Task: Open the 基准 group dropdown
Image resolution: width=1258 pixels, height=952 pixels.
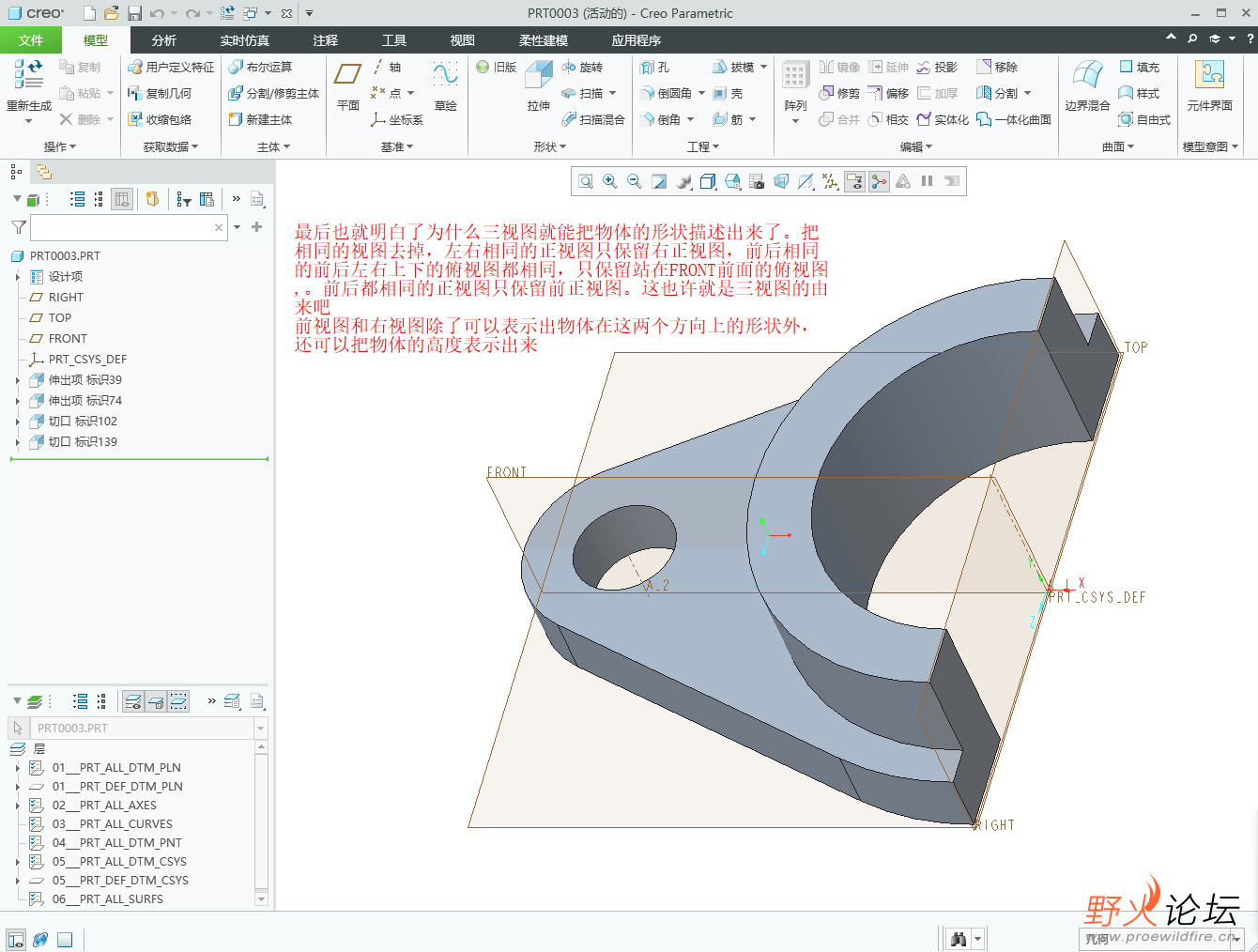Action: pyautogui.click(x=396, y=146)
